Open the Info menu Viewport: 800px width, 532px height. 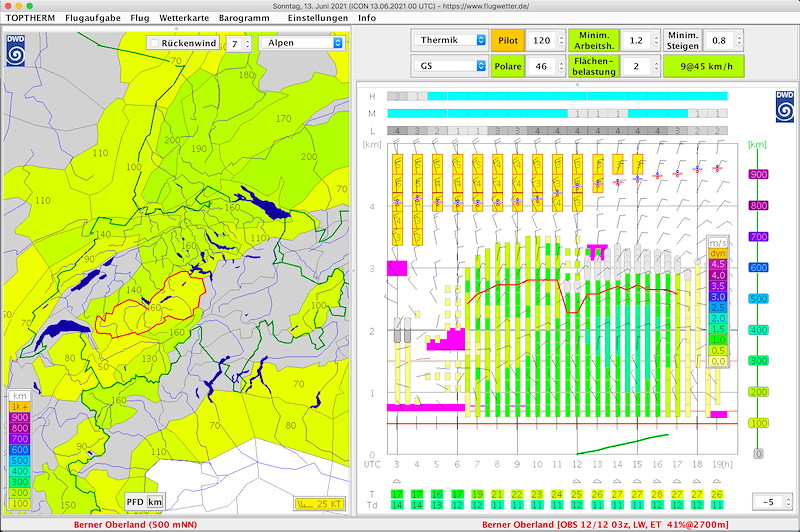[x=367, y=18]
